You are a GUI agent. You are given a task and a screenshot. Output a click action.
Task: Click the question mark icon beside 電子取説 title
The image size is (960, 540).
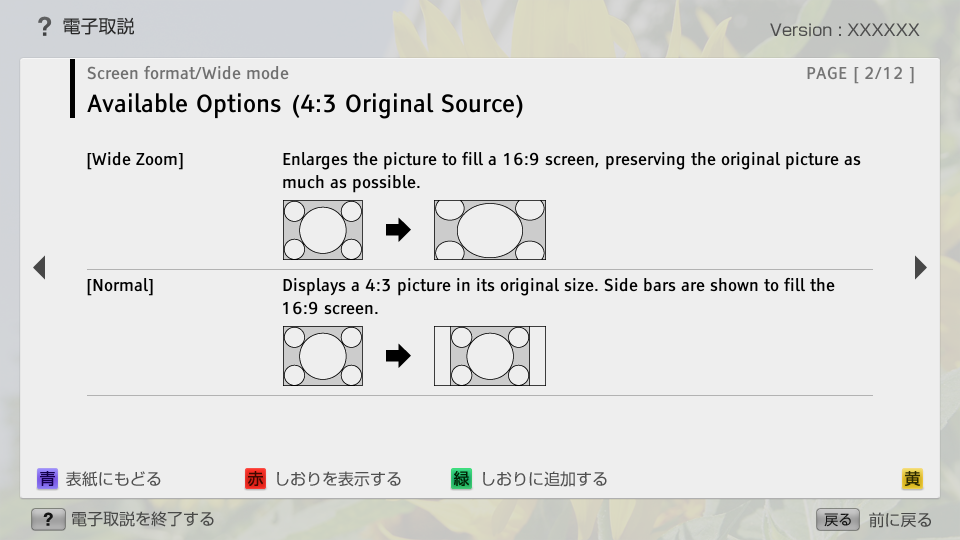pos(43,27)
